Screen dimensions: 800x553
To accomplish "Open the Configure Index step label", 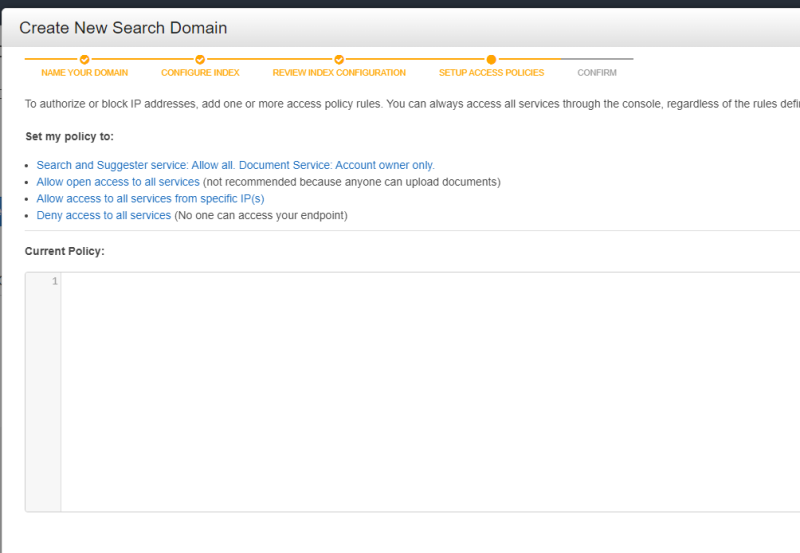I will tap(200, 73).
